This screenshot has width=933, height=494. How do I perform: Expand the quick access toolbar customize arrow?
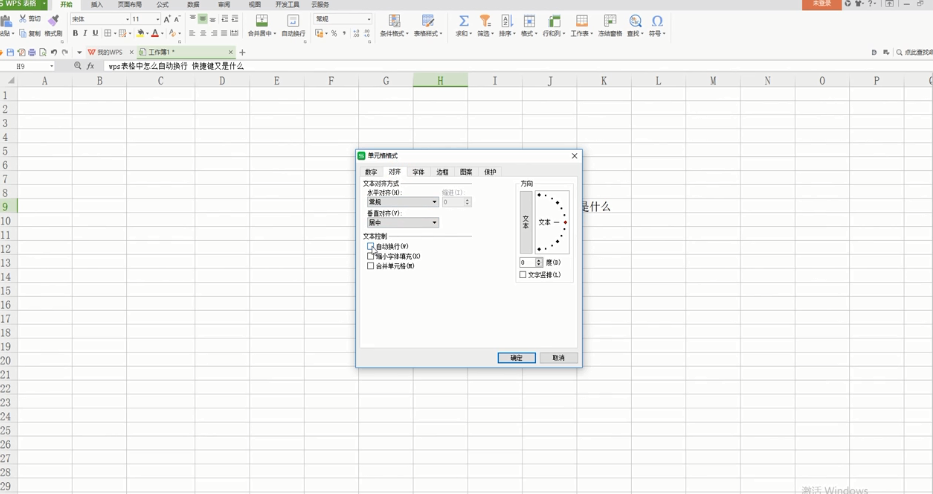pyautogui.click(x=79, y=52)
